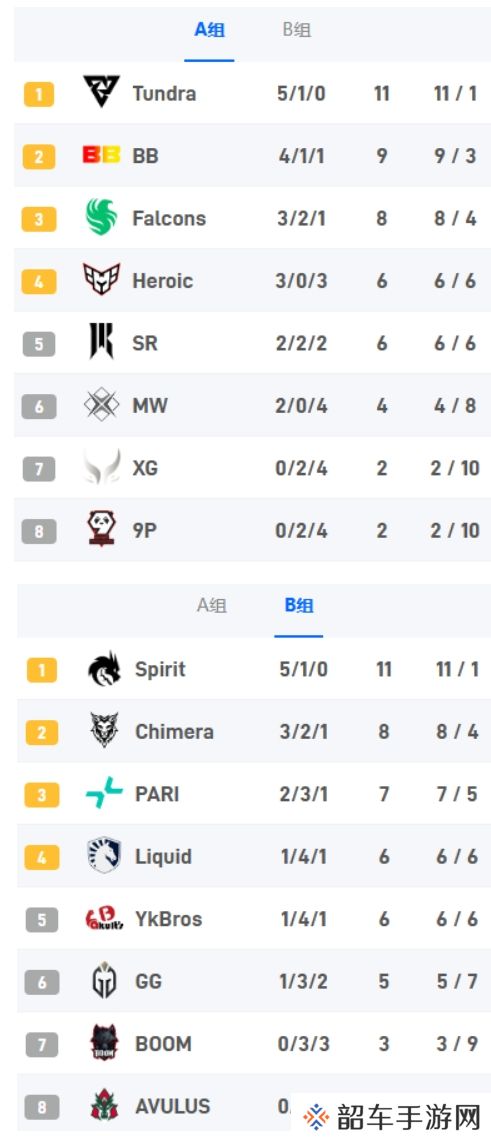Click the Chimera team logo
The image size is (491, 1143).
[x=104, y=731]
